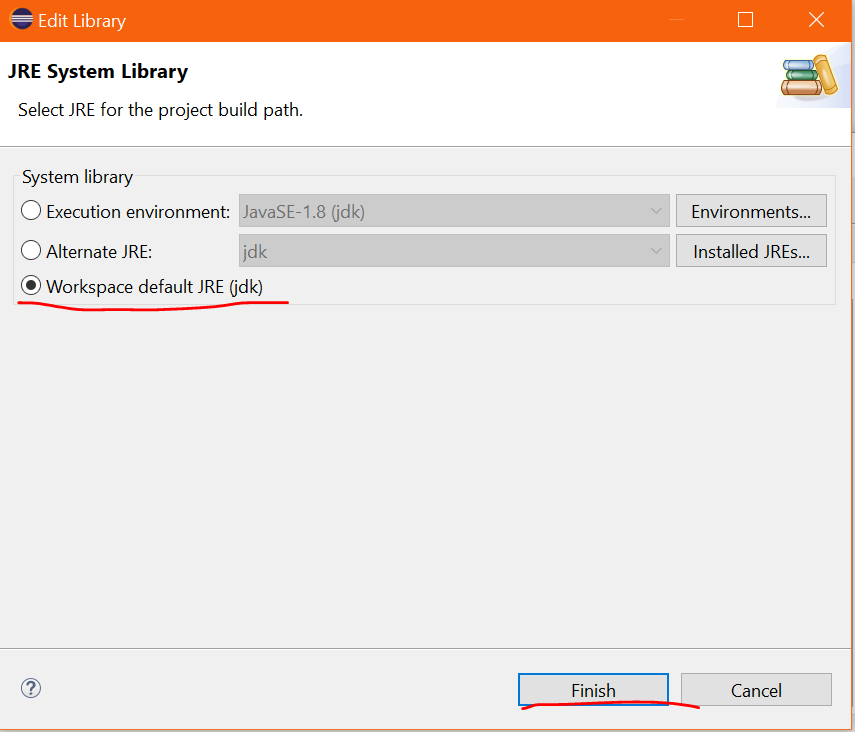The width and height of the screenshot is (855, 732).
Task: Click the 'System library' group label
Action: 77,177
